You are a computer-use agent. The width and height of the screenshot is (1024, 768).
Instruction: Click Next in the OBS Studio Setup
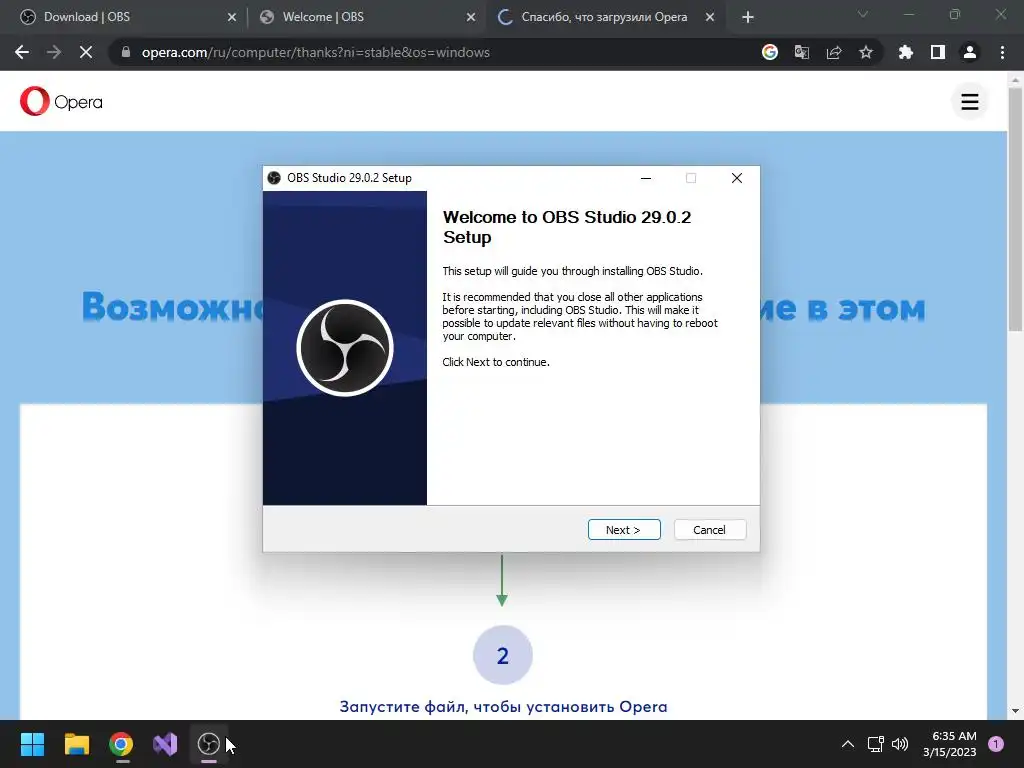[x=624, y=530]
